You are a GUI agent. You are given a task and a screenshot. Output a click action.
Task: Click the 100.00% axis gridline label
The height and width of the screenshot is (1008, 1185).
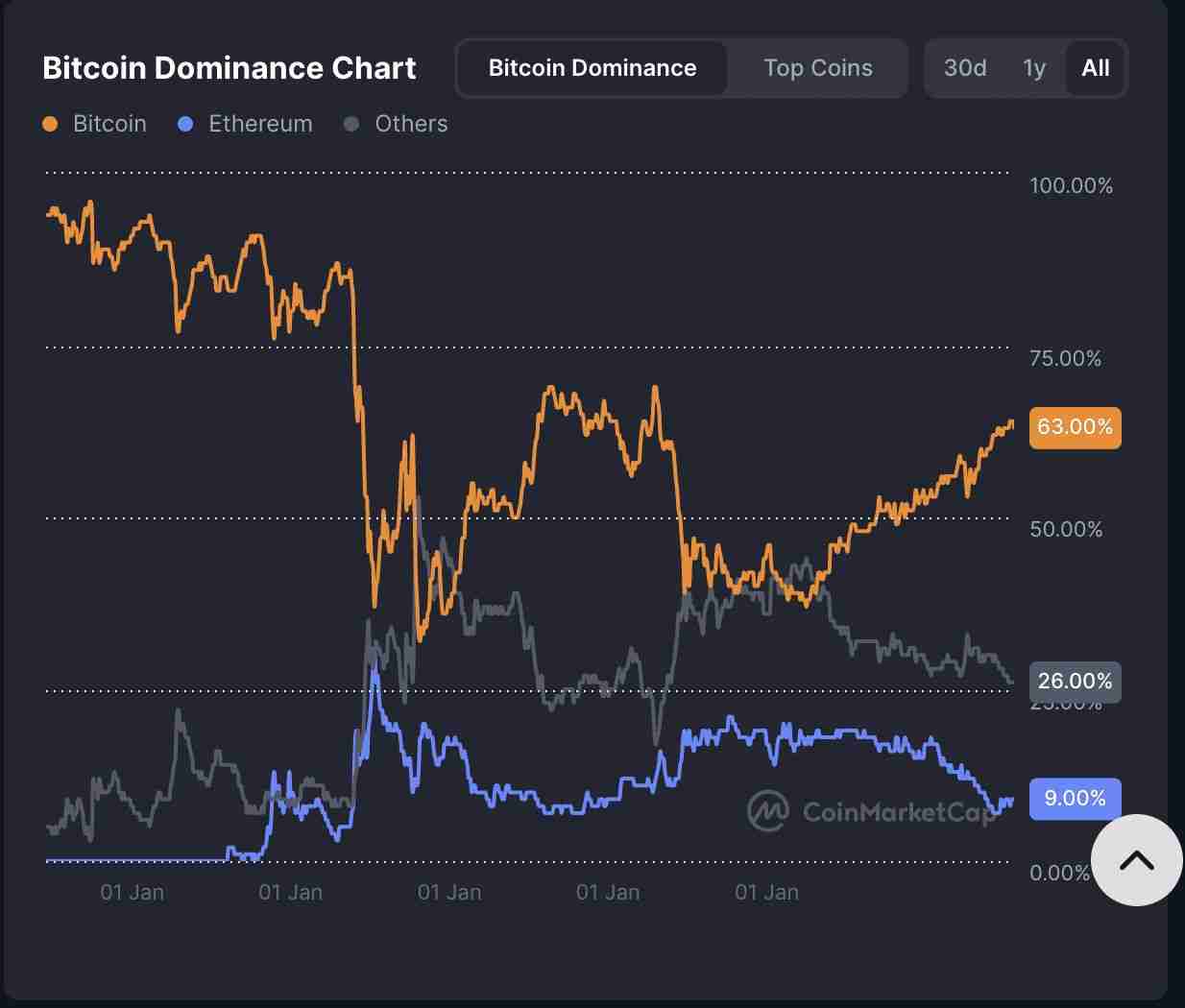point(1072,186)
